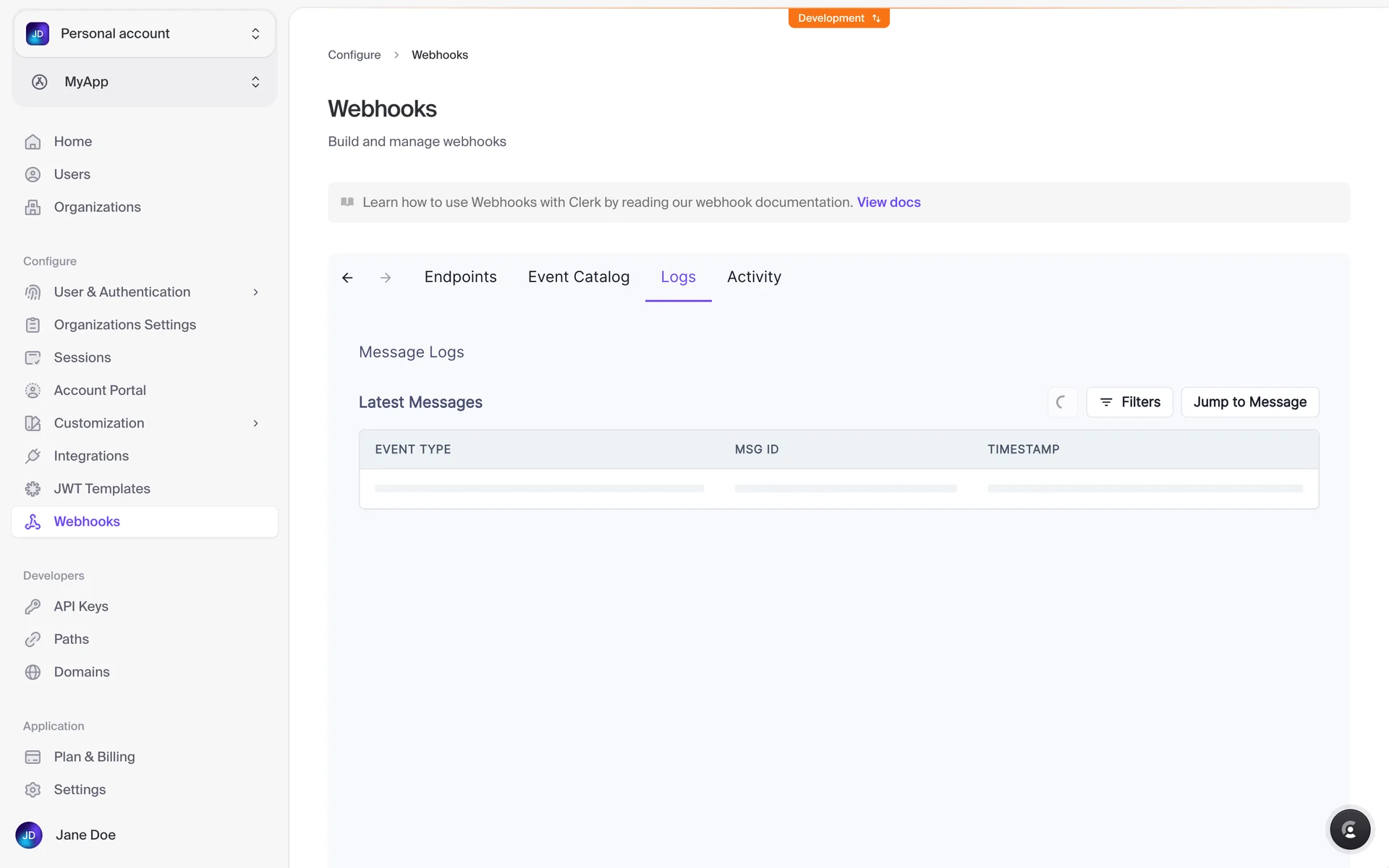
Task: Open the support chat bubble icon
Action: (1349, 830)
